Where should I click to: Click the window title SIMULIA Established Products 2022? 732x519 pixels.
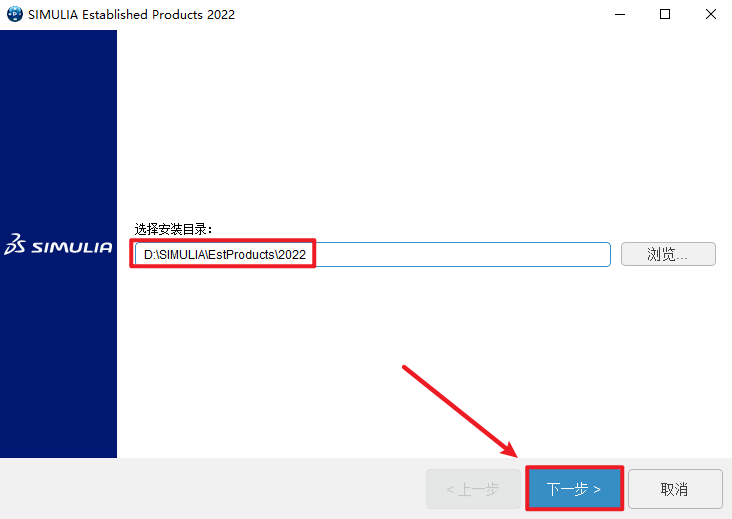point(131,14)
